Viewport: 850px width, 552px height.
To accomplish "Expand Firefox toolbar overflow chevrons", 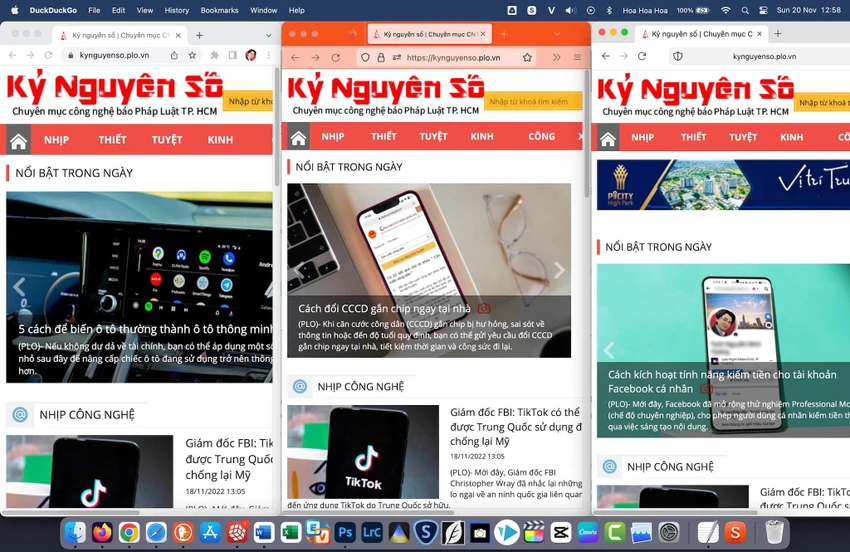I will click(557, 57).
